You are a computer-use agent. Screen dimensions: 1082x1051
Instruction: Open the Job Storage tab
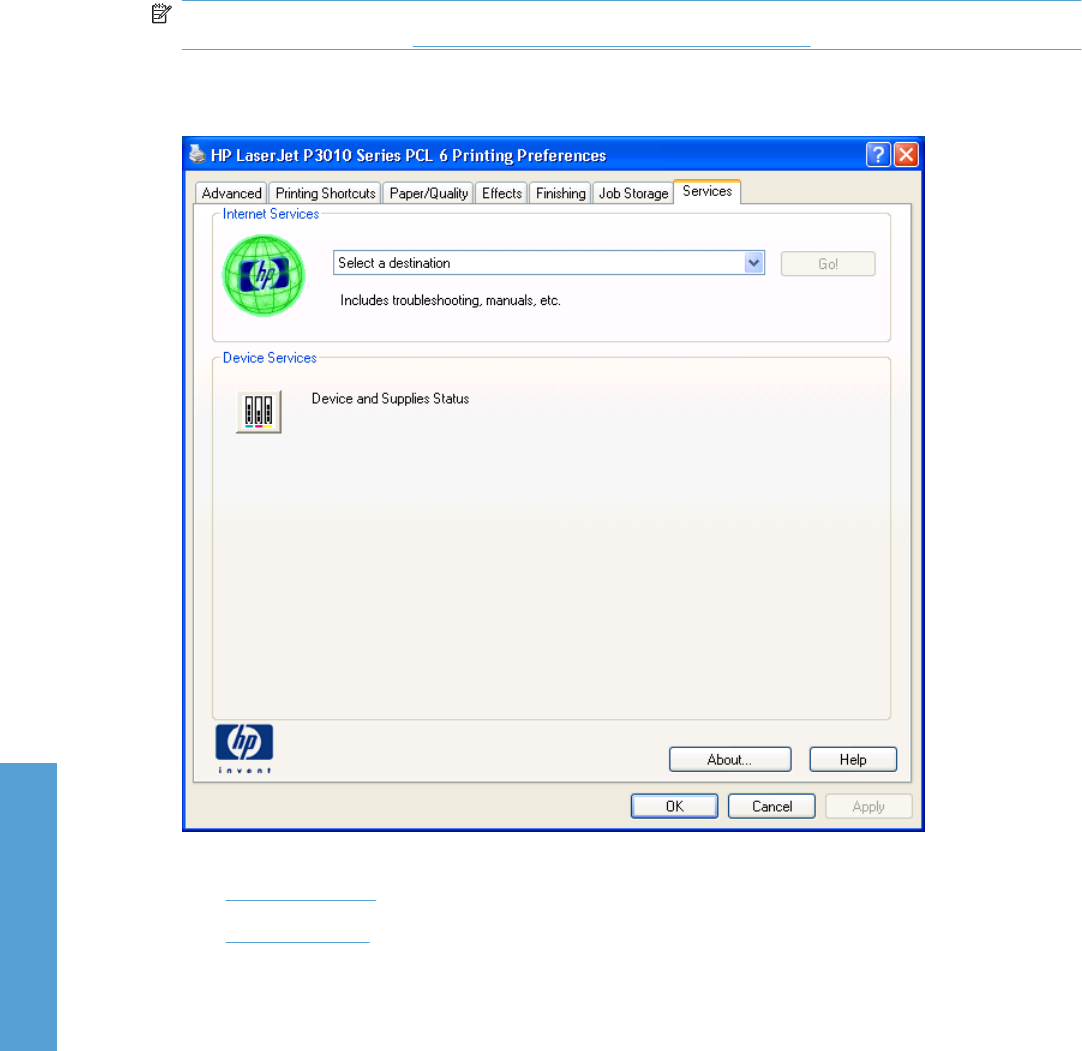[633, 193]
